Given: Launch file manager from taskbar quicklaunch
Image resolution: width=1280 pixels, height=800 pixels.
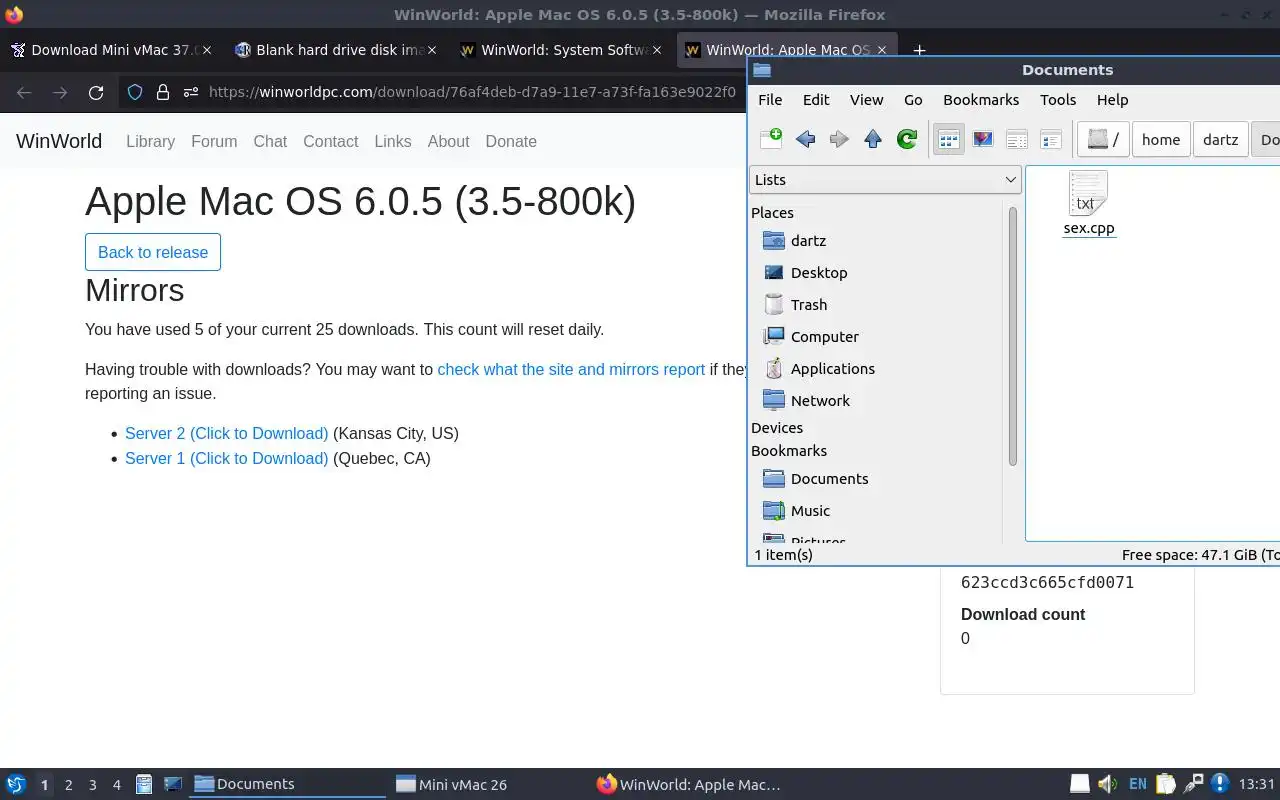Looking at the screenshot, I should (x=144, y=784).
